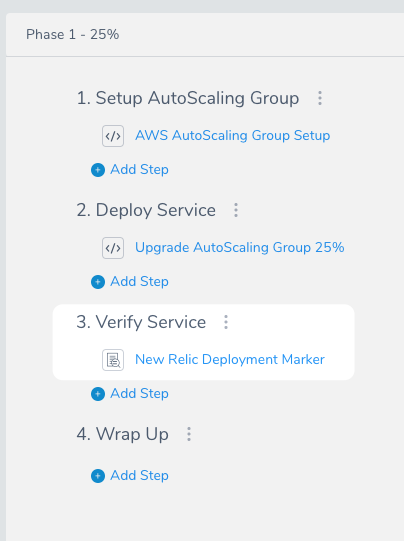
Task: Click plus icon under Setup AutoScaling Group
Action: coord(98,170)
